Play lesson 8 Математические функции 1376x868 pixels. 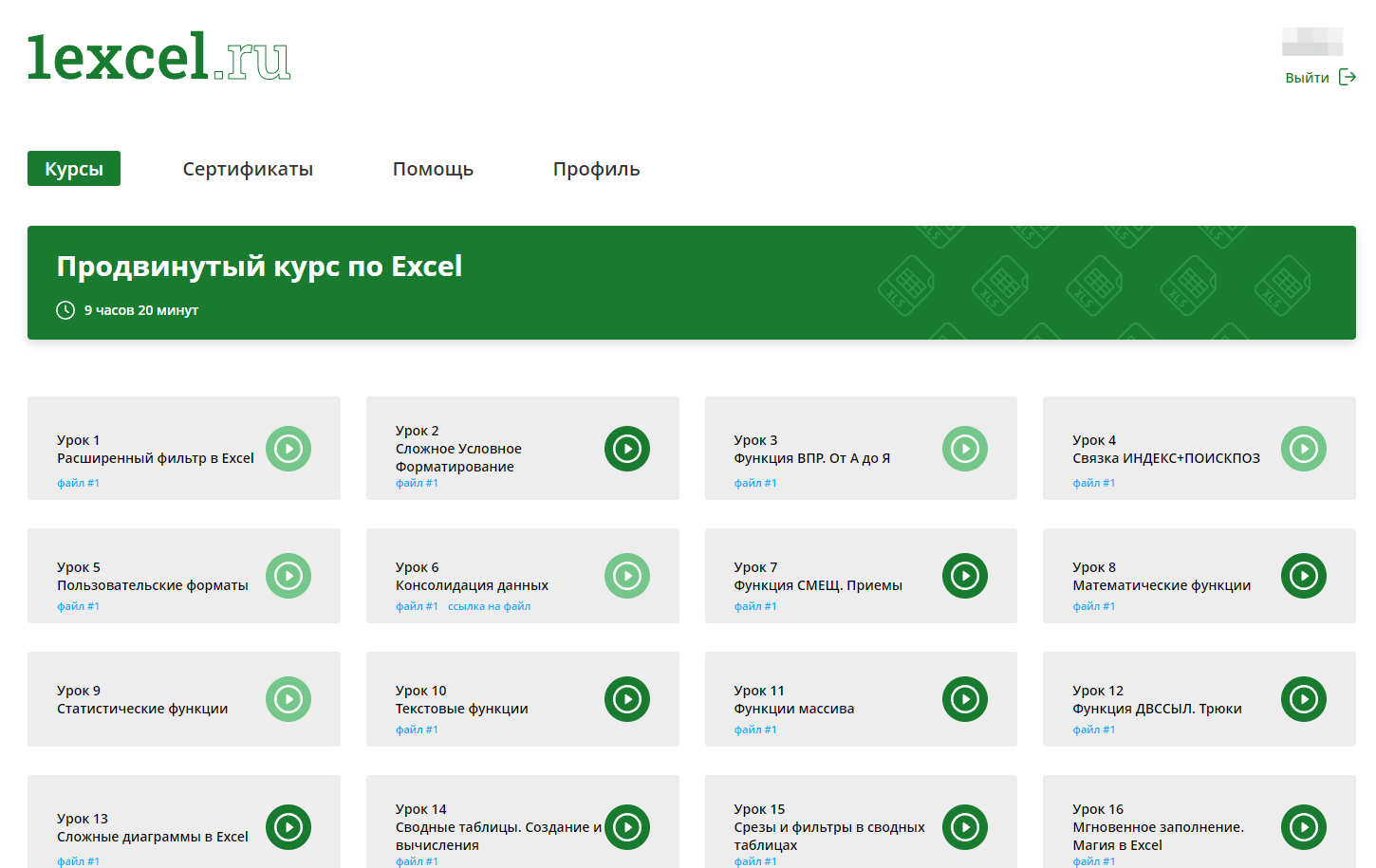pos(1304,576)
